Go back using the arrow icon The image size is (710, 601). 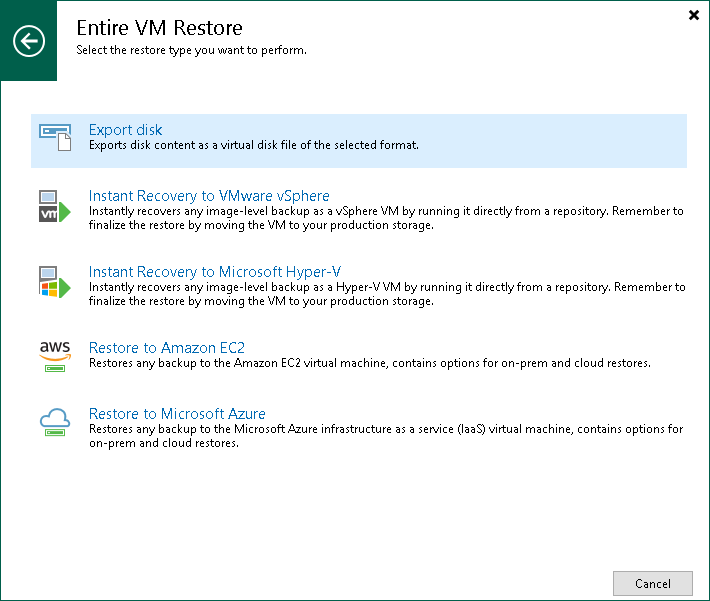coord(29,41)
